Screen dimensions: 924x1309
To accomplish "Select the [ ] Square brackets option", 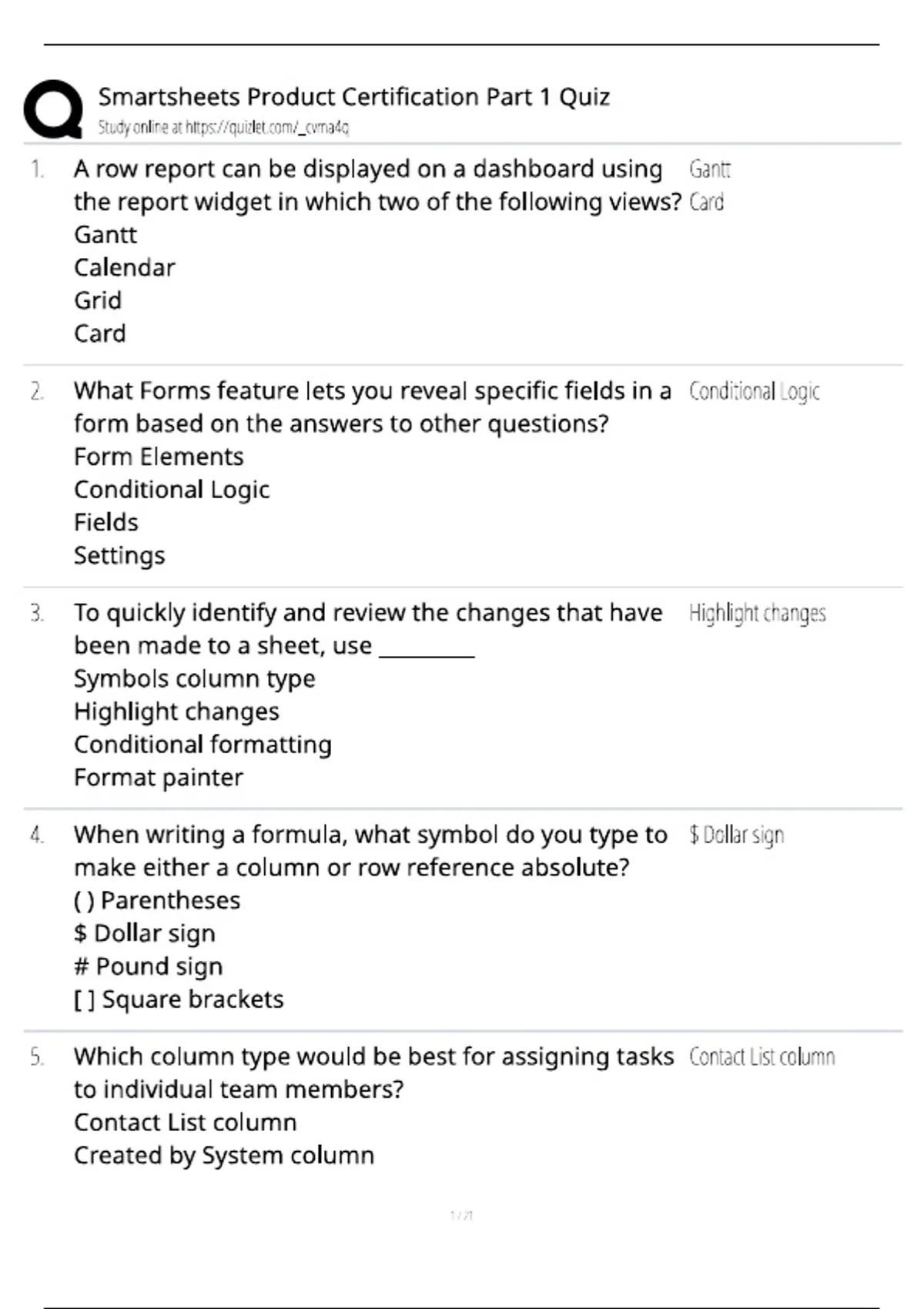I will coord(179,999).
